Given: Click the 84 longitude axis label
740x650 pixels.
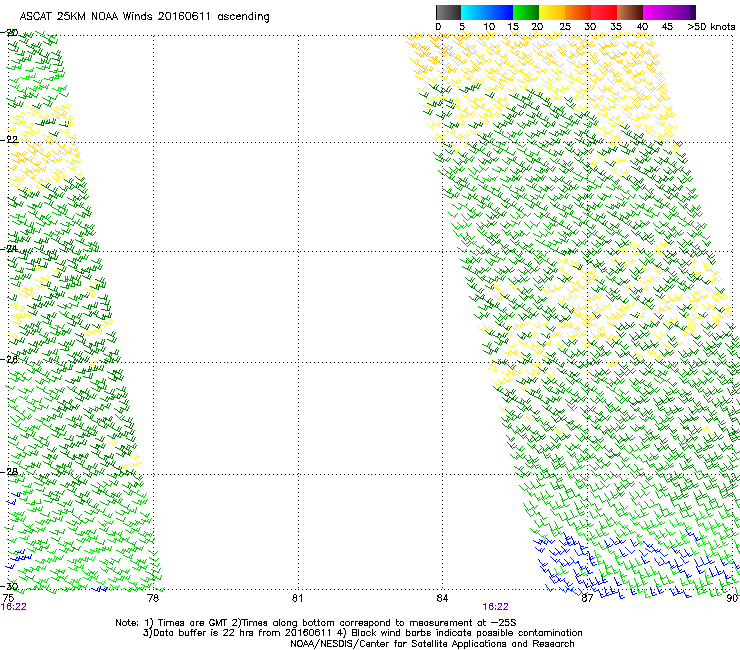Looking at the screenshot, I should tap(442, 598).
